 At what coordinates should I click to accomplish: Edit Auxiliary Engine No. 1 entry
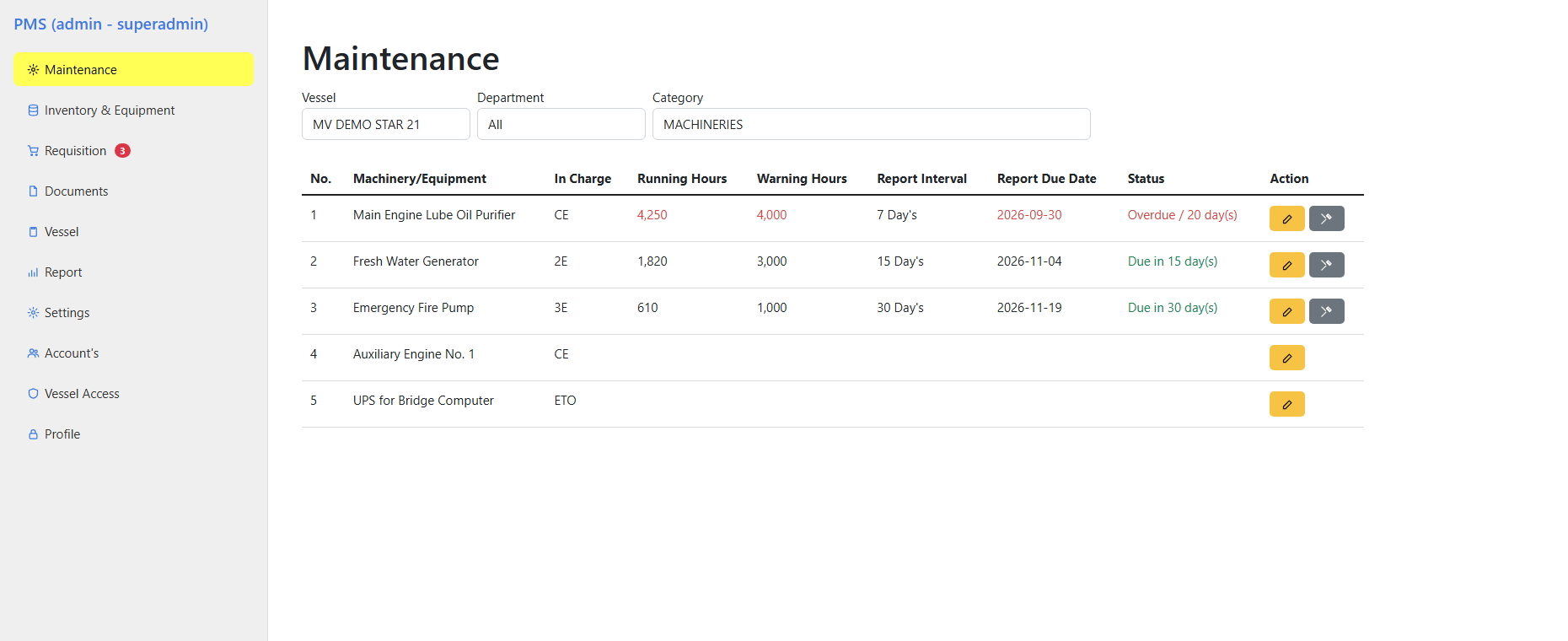tap(1286, 358)
